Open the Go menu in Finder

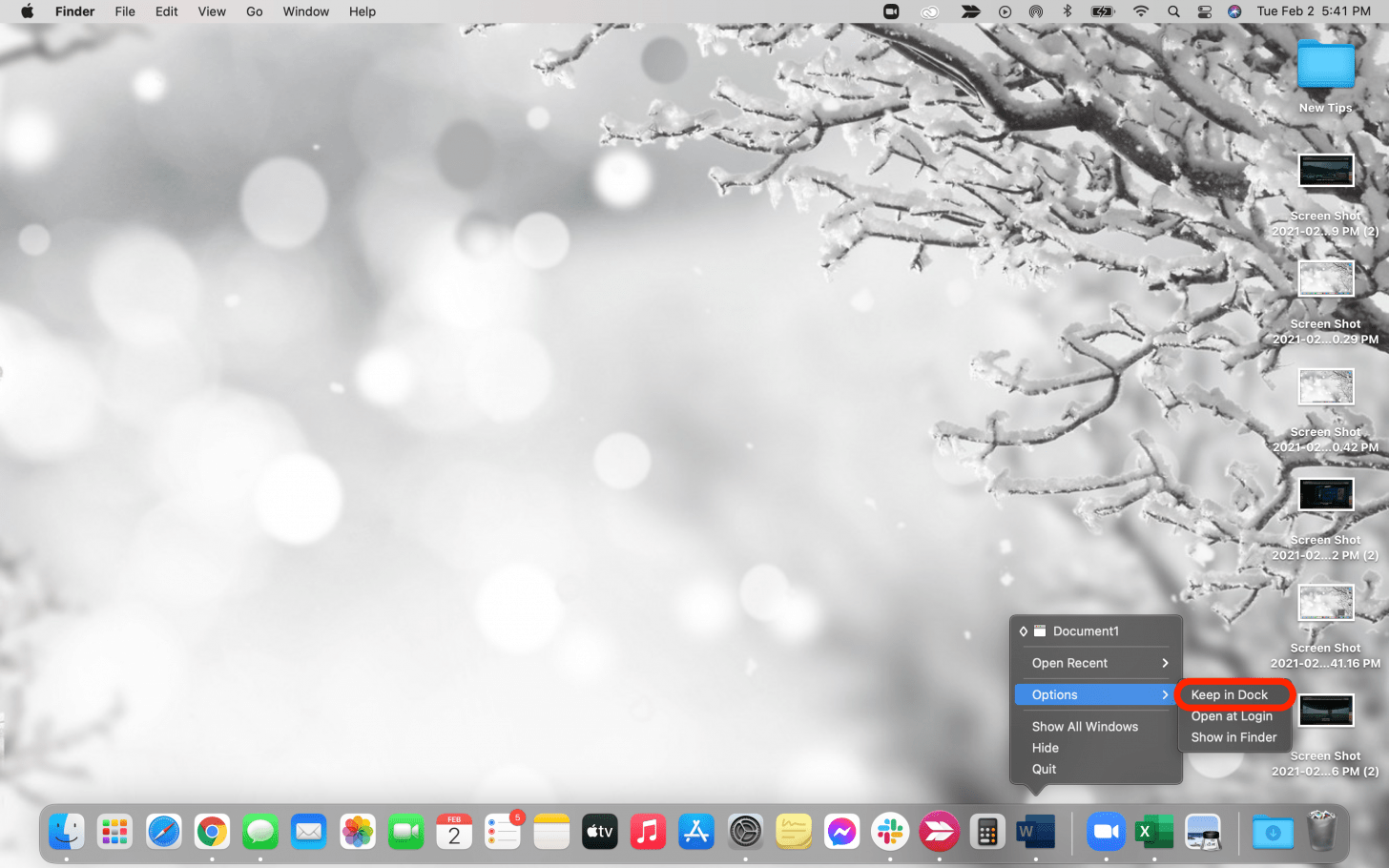253,11
